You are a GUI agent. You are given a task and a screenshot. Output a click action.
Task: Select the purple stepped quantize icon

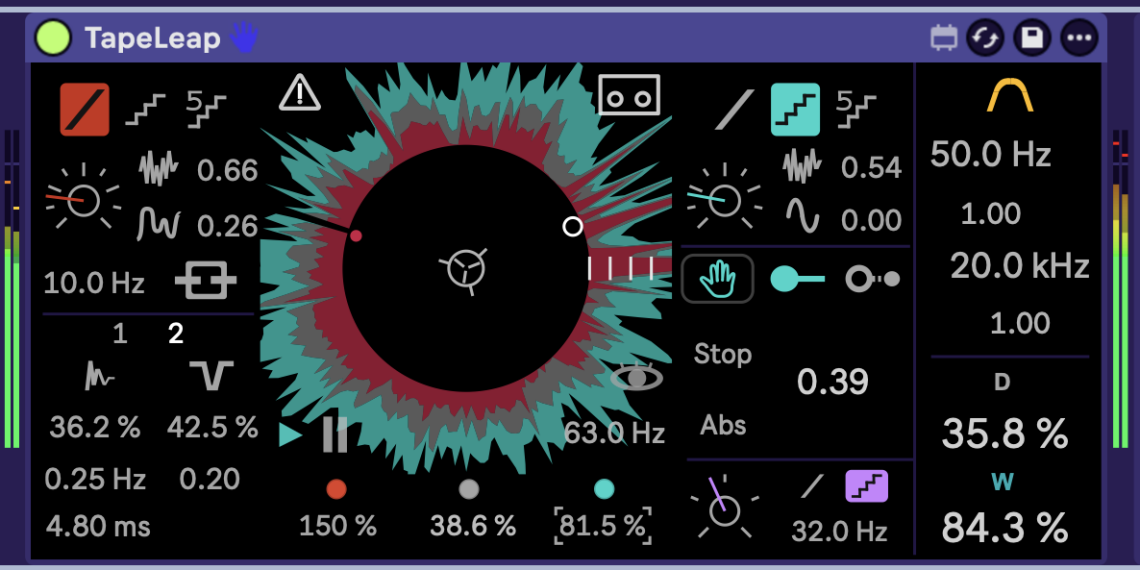click(x=866, y=487)
